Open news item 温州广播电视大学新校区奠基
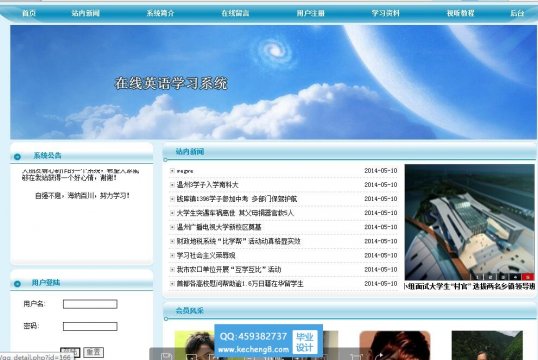 (219, 227)
